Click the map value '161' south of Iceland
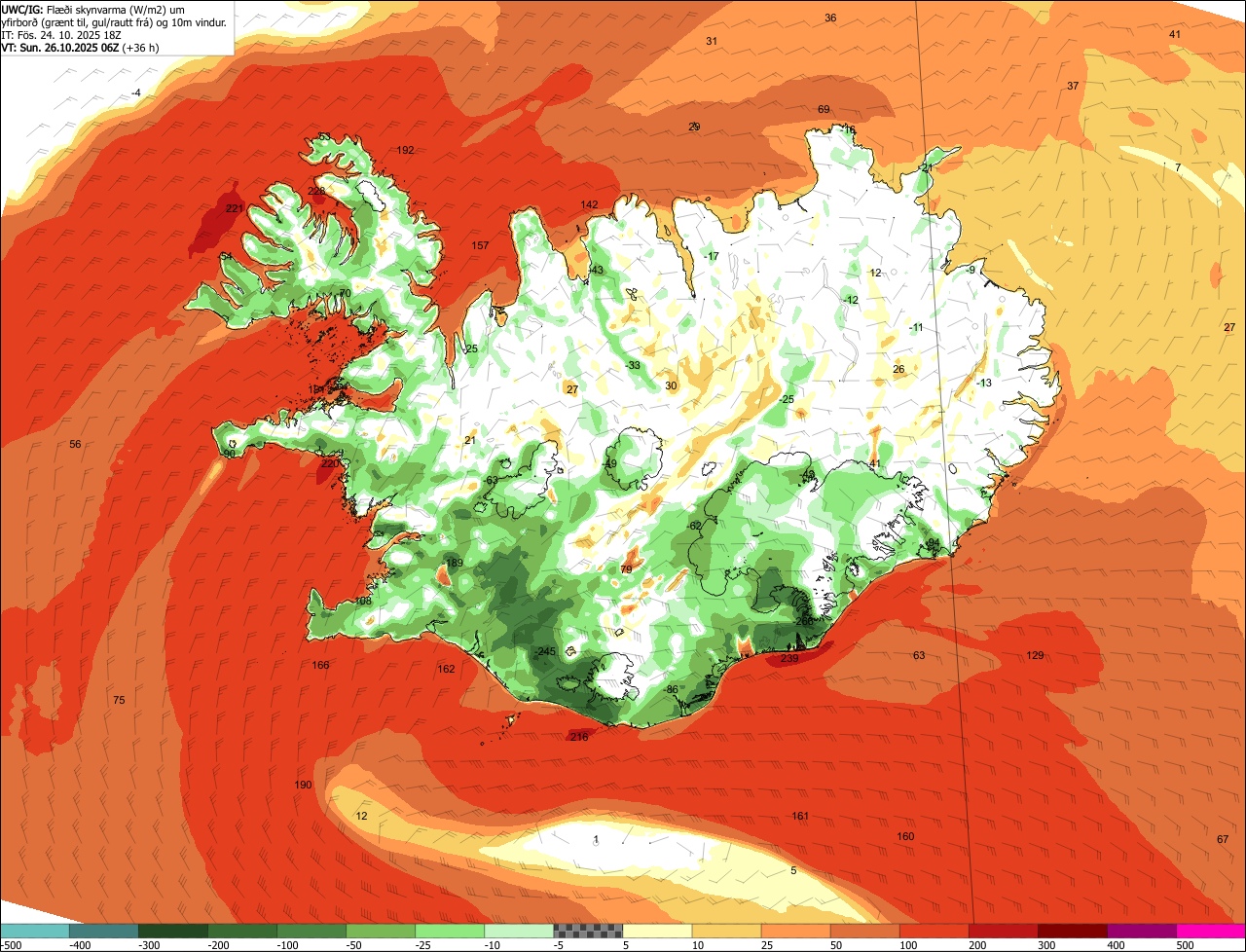 click(800, 816)
